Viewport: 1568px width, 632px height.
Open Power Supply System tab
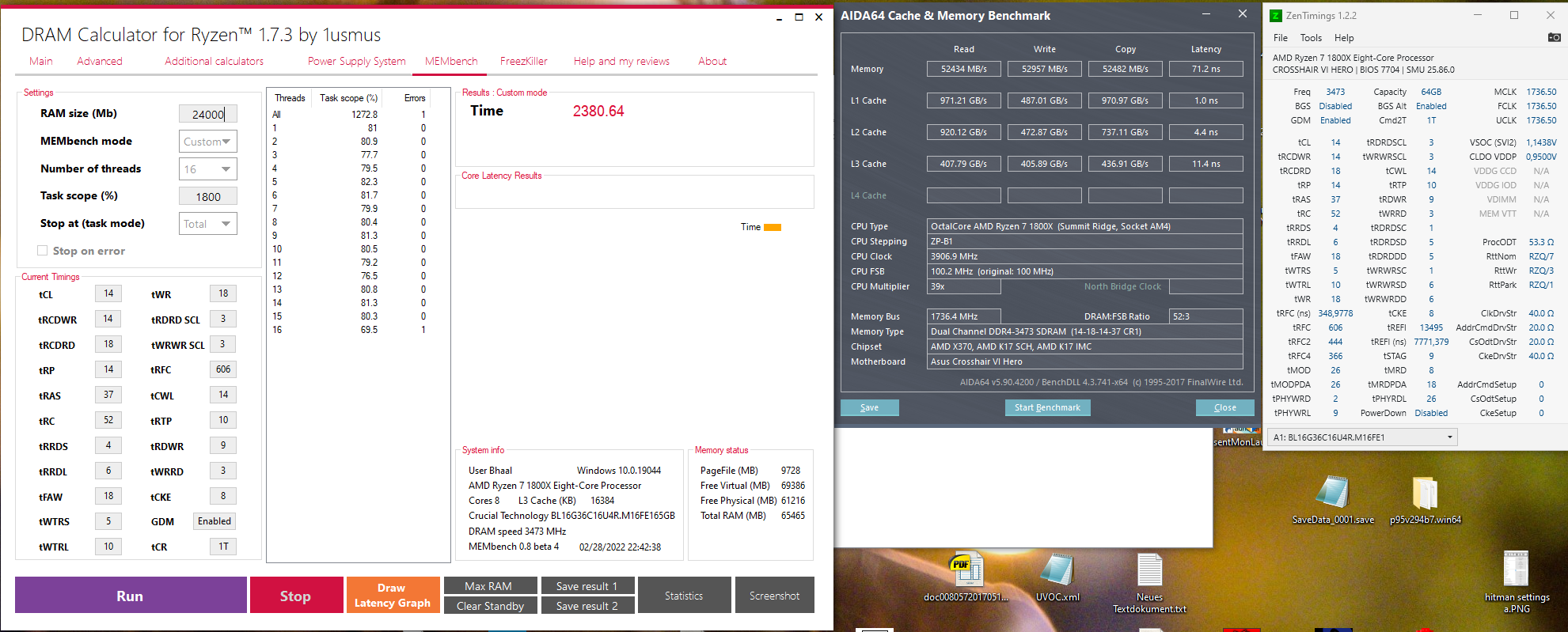(357, 61)
